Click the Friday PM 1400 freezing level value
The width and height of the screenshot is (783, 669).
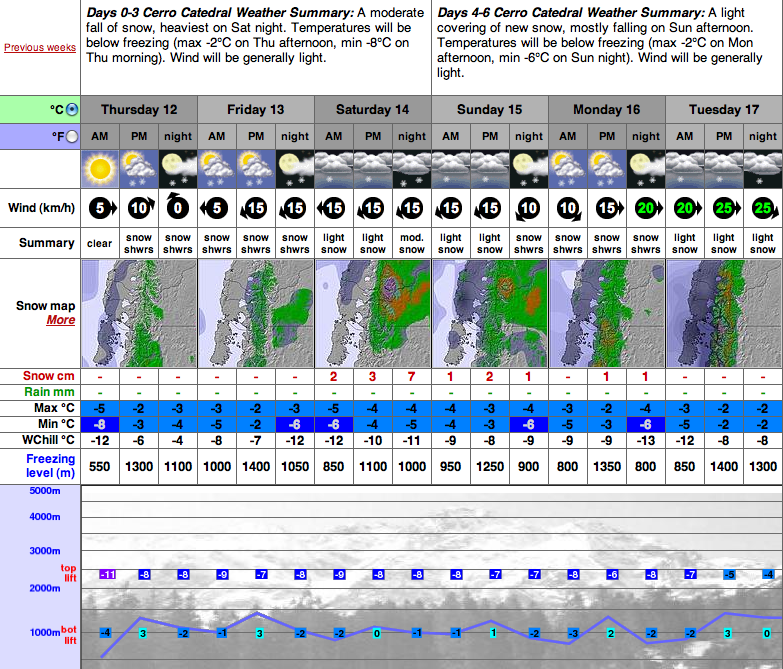(x=256, y=466)
